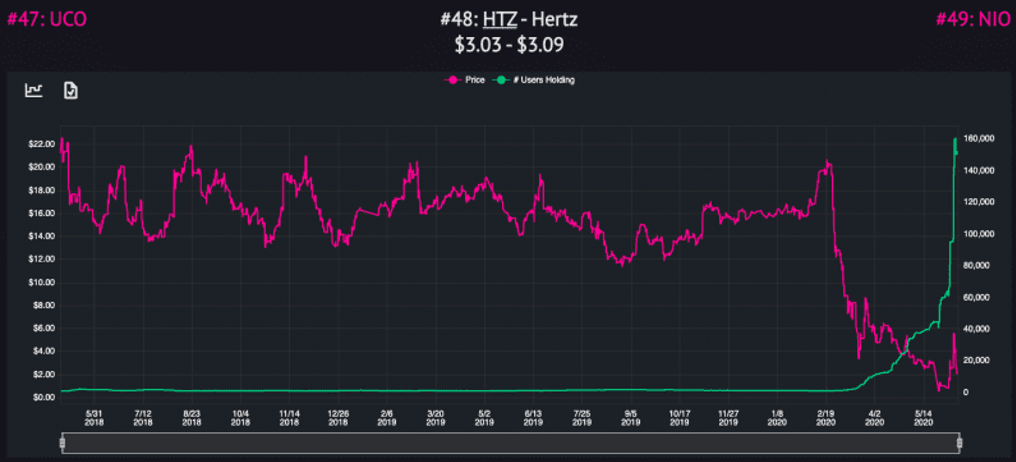1016x462 pixels.
Task: Click the 5/31 2018 date axis label
Action: [95, 417]
